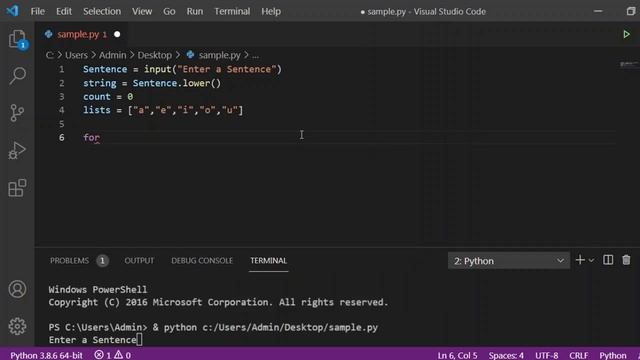640x360 pixels.
Task: Switch to the TERMINAL panel tab
Action: coord(269,260)
